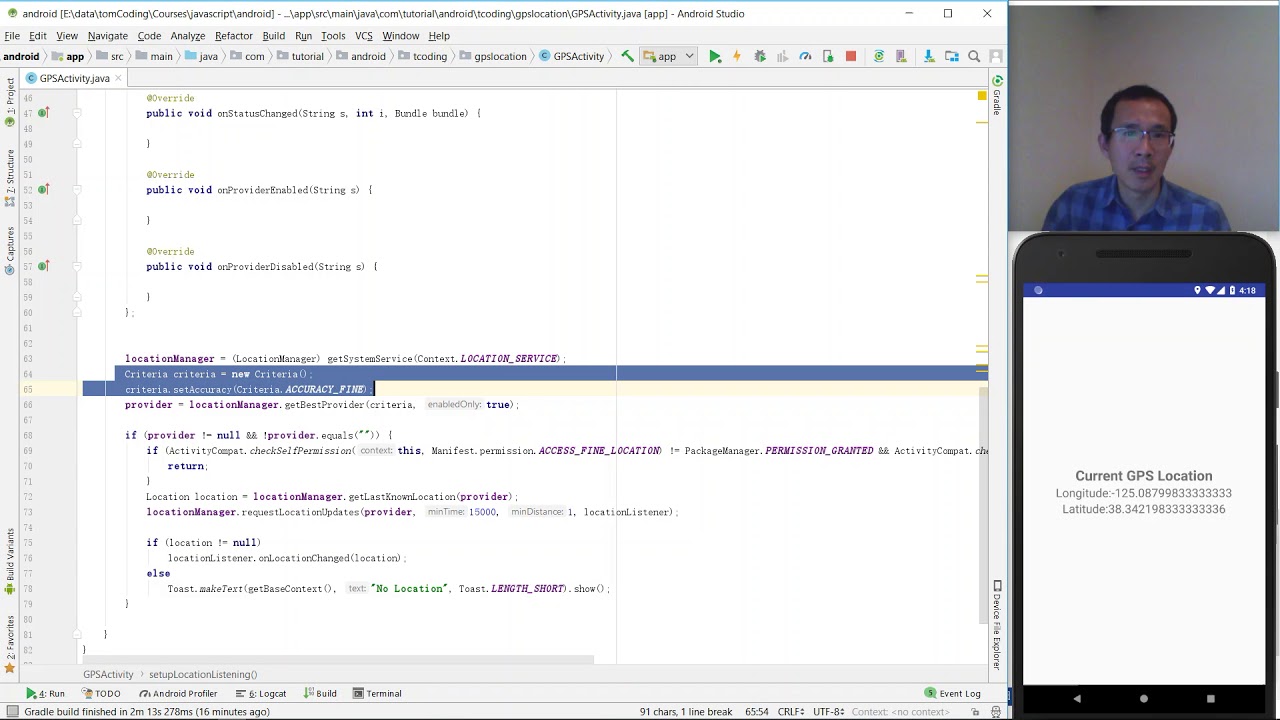Viewport: 1280px width, 720px height.
Task: Open the Terminal tool window
Action: [377, 694]
